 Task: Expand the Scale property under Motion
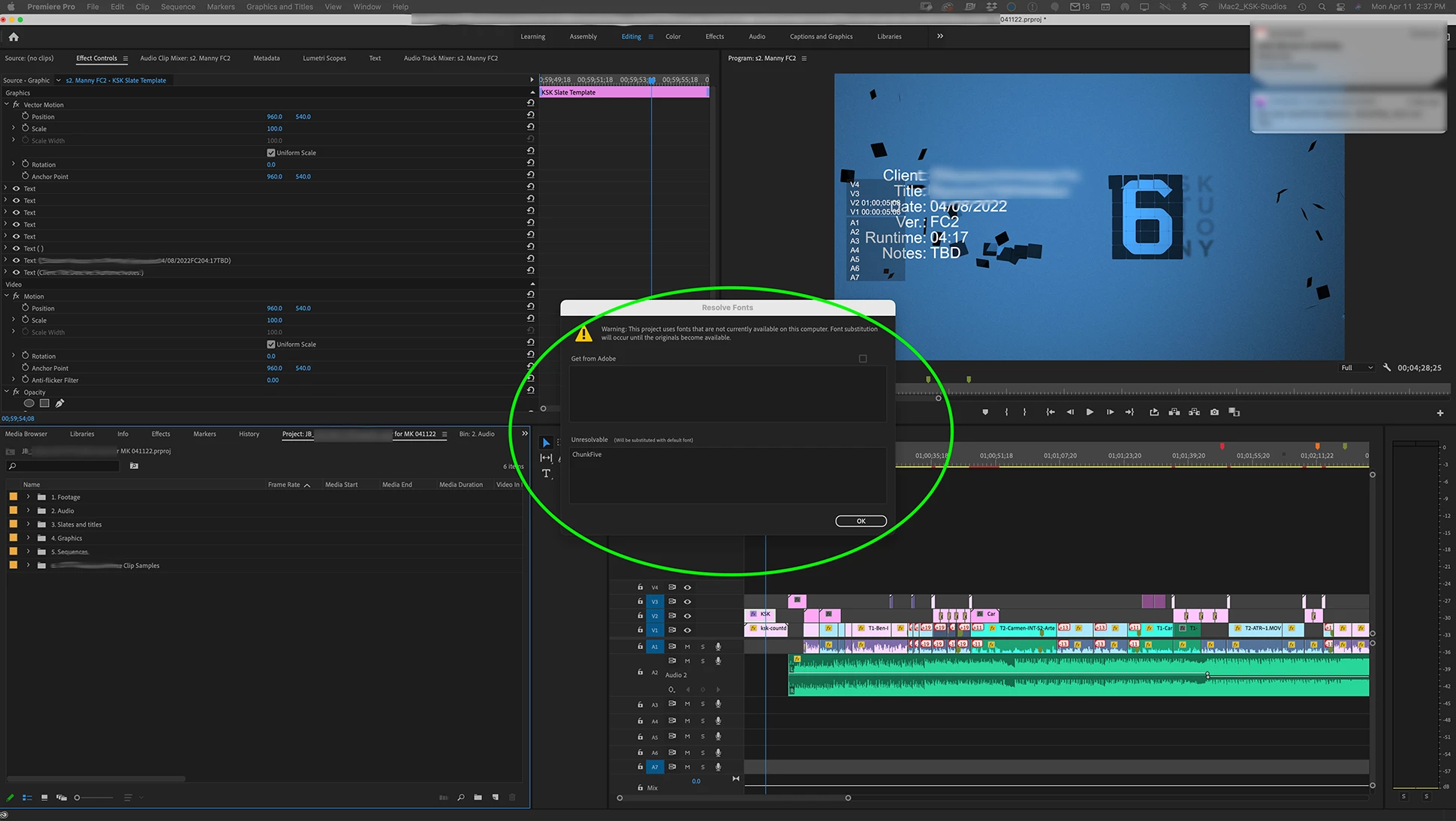pos(14,320)
